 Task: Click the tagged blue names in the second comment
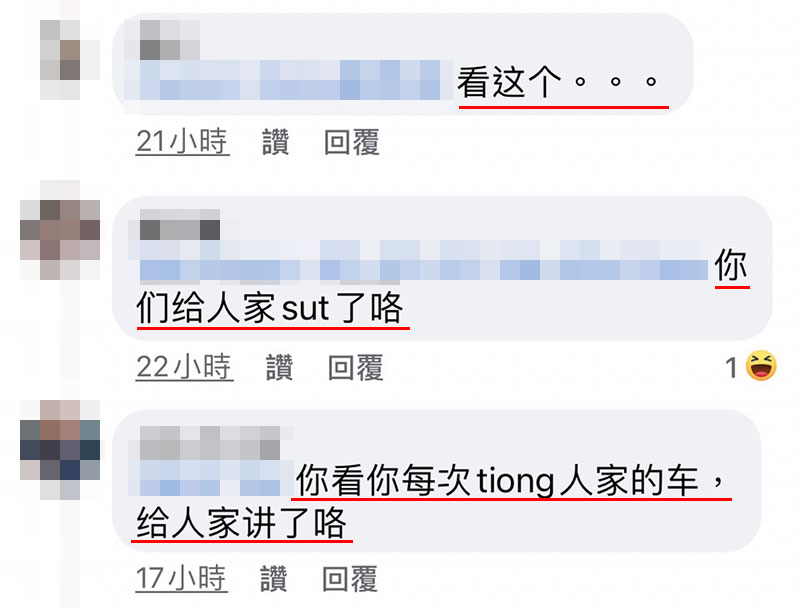pos(423,260)
